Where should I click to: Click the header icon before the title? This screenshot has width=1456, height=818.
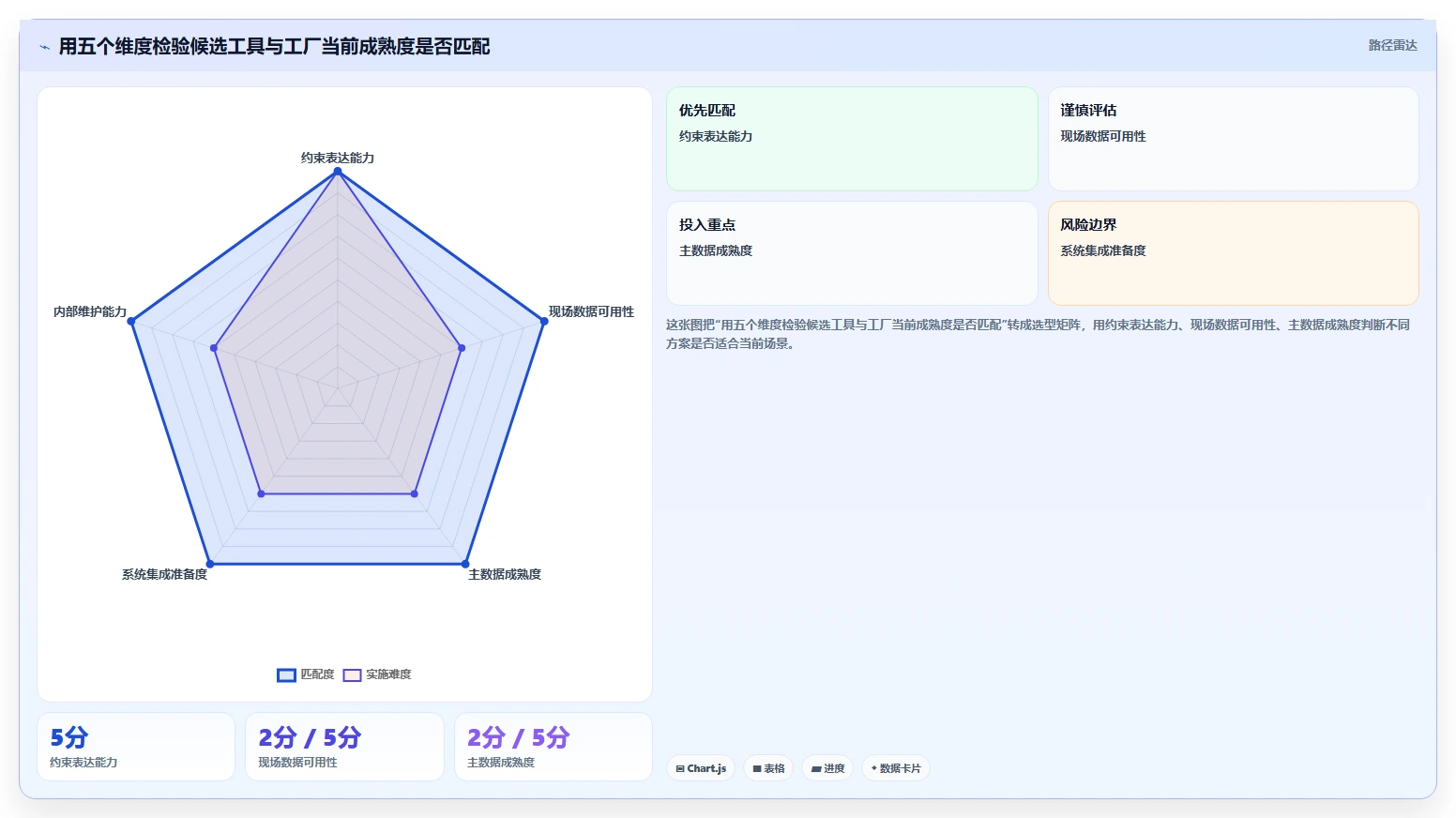[x=44, y=47]
